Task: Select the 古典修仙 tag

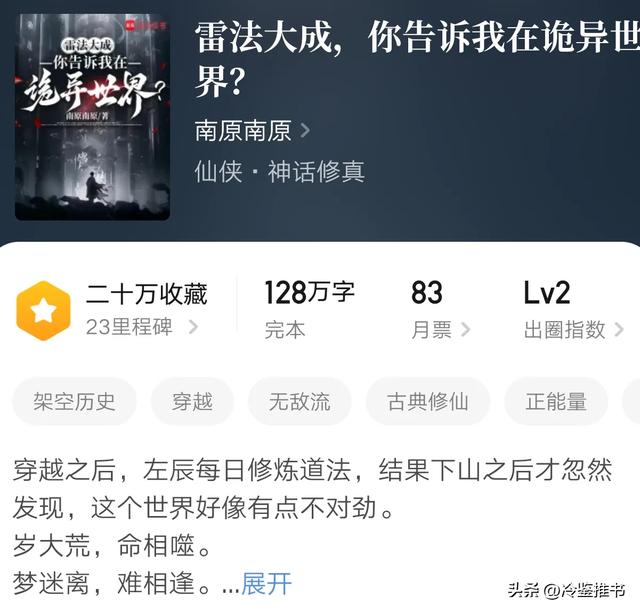Action: coord(427,402)
